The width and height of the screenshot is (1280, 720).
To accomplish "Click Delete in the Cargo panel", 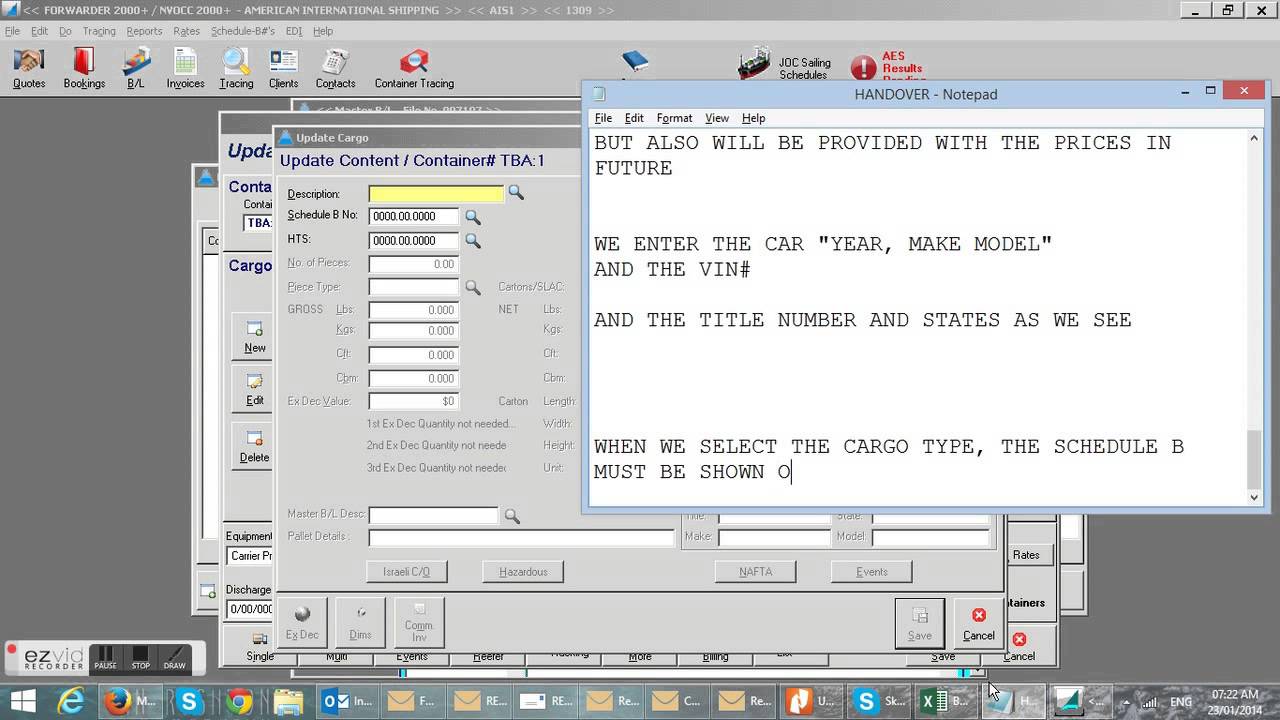I will click(255, 447).
